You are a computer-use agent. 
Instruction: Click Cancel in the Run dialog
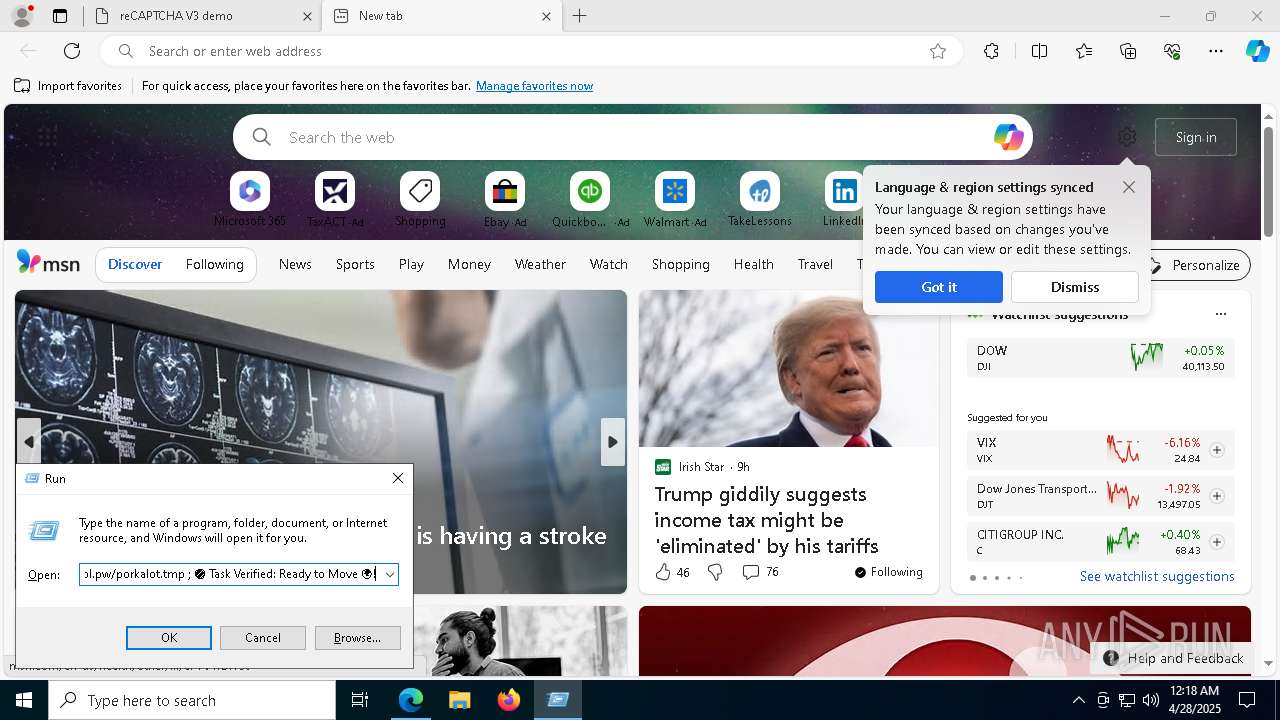coord(263,638)
